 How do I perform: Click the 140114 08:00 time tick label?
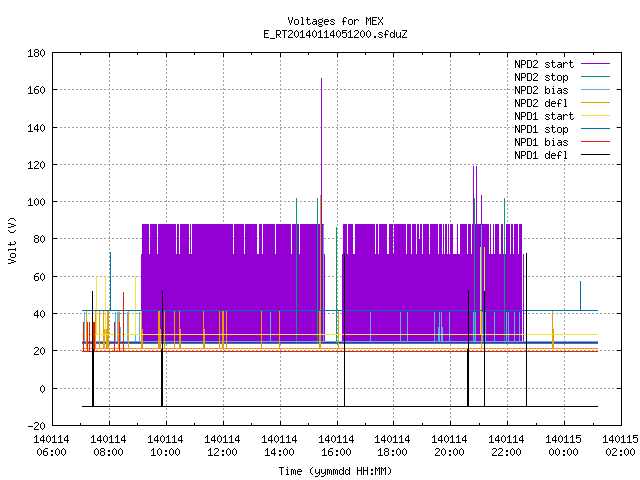click(109, 446)
